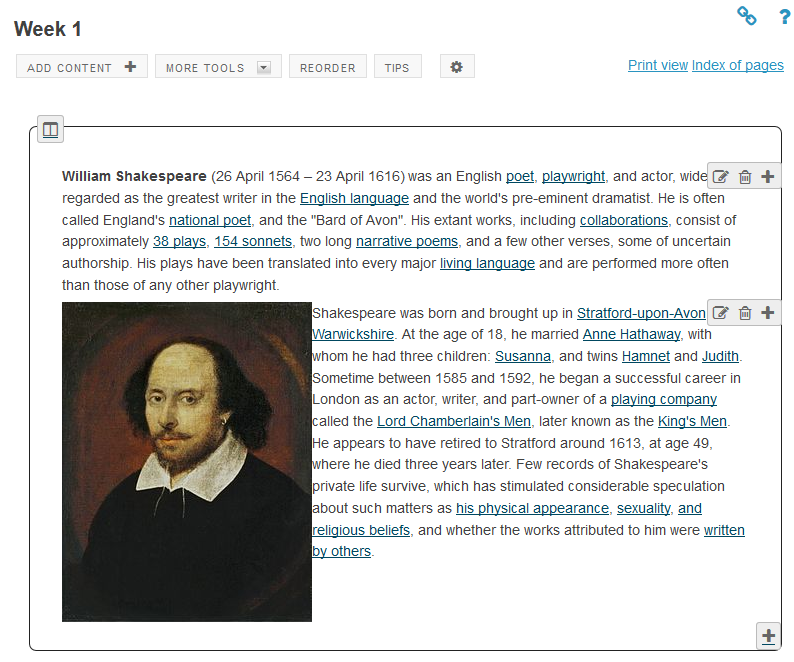Image resolution: width=794 pixels, height=662 pixels.
Task: Open the 'collaborations' link
Action: pyautogui.click(x=624, y=220)
